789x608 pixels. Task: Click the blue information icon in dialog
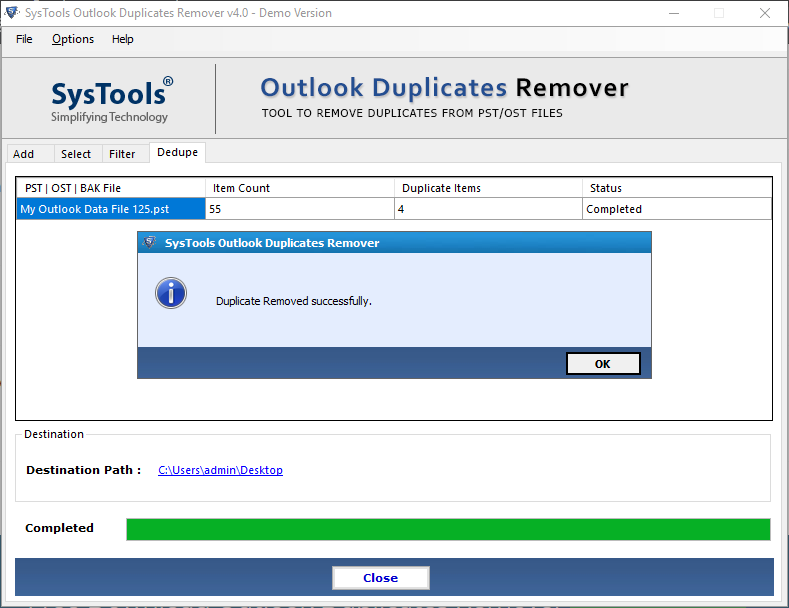pyautogui.click(x=171, y=293)
